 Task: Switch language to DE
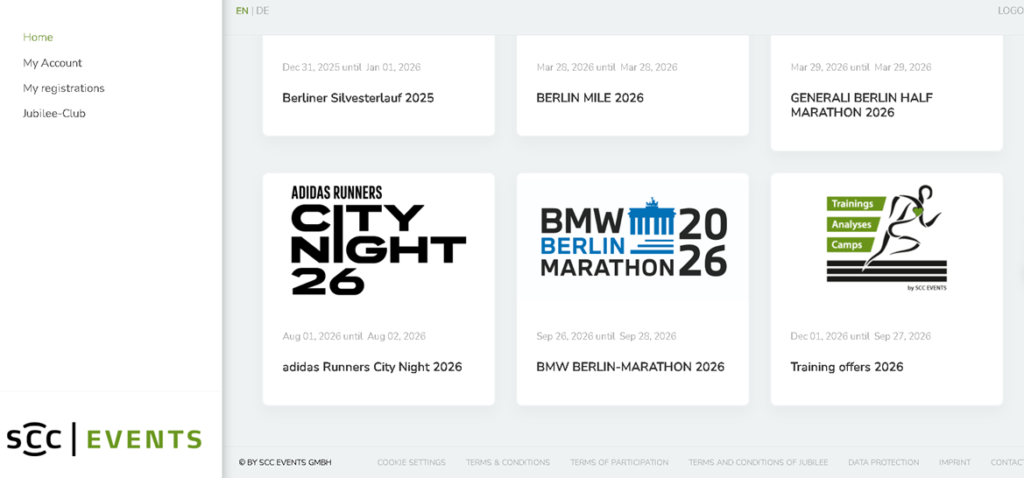(x=262, y=11)
